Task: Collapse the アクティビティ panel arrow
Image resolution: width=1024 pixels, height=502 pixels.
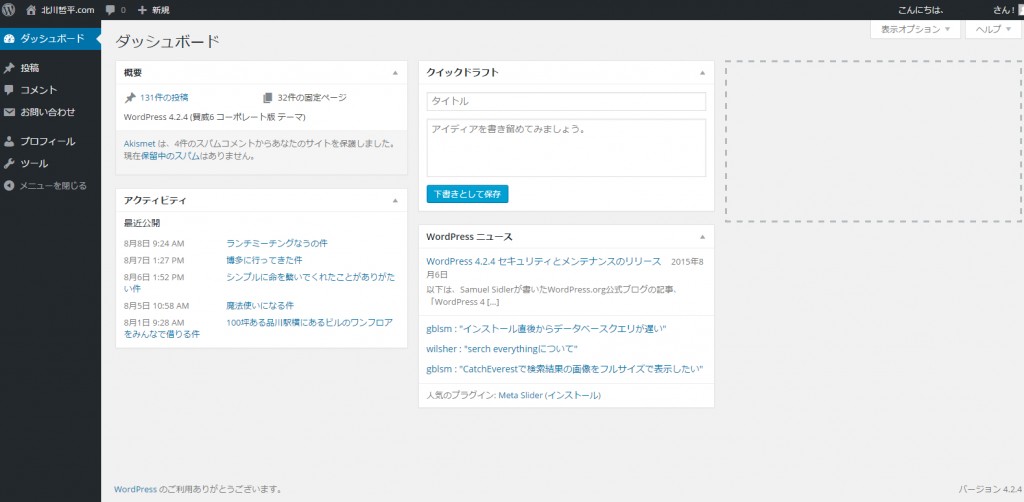Action: coord(395,201)
